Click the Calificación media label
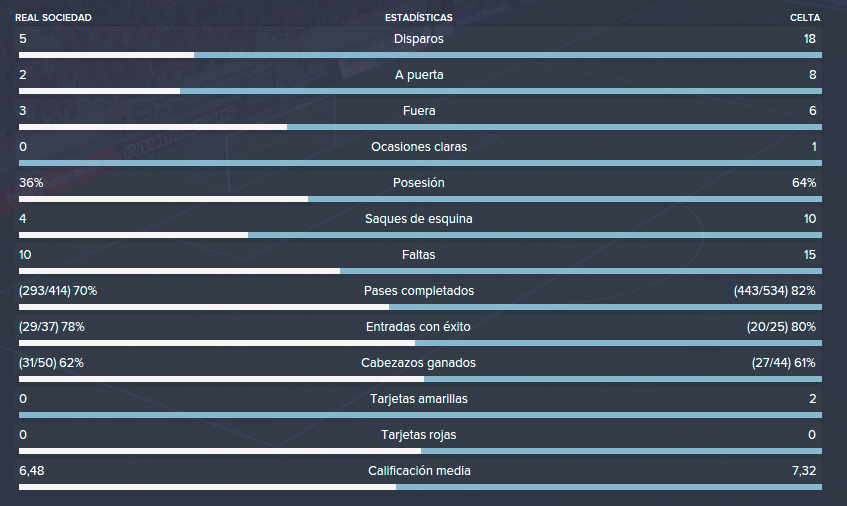The width and height of the screenshot is (847, 506). (419, 471)
